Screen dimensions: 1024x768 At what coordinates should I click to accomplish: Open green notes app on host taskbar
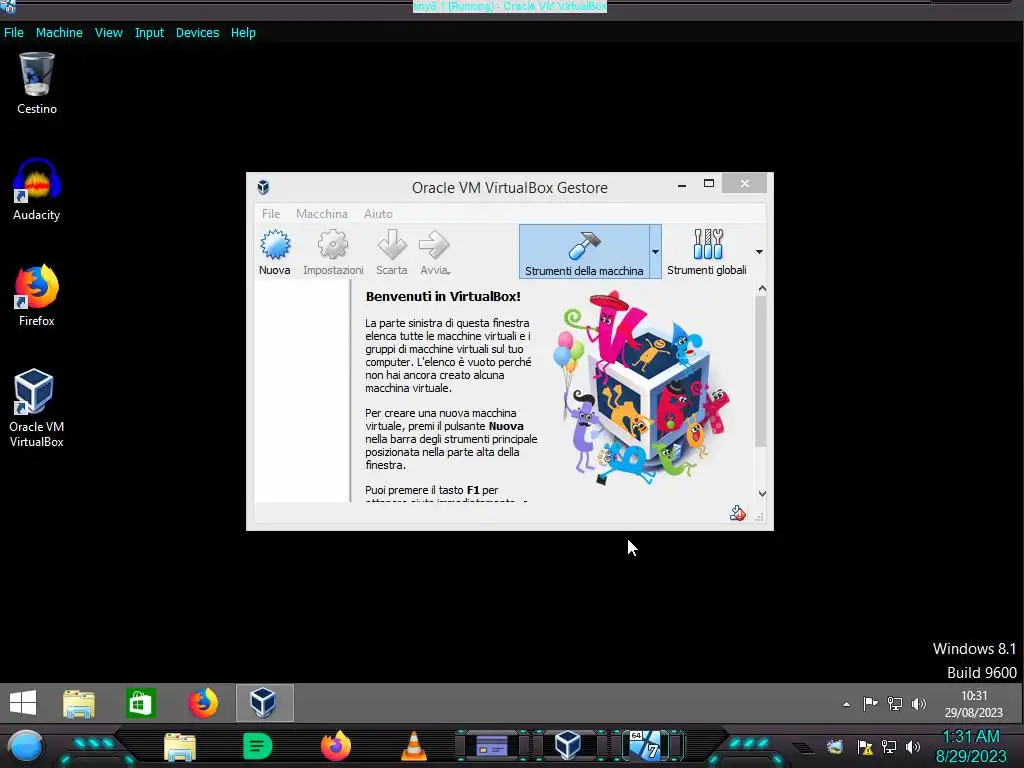click(257, 746)
